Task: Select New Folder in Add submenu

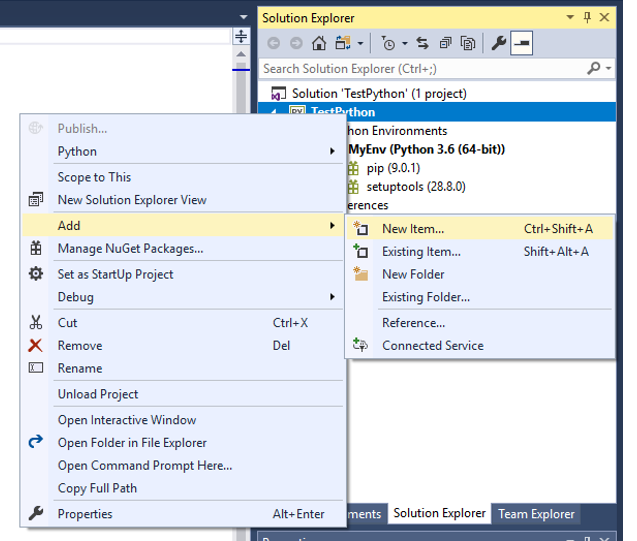Action: (480, 274)
